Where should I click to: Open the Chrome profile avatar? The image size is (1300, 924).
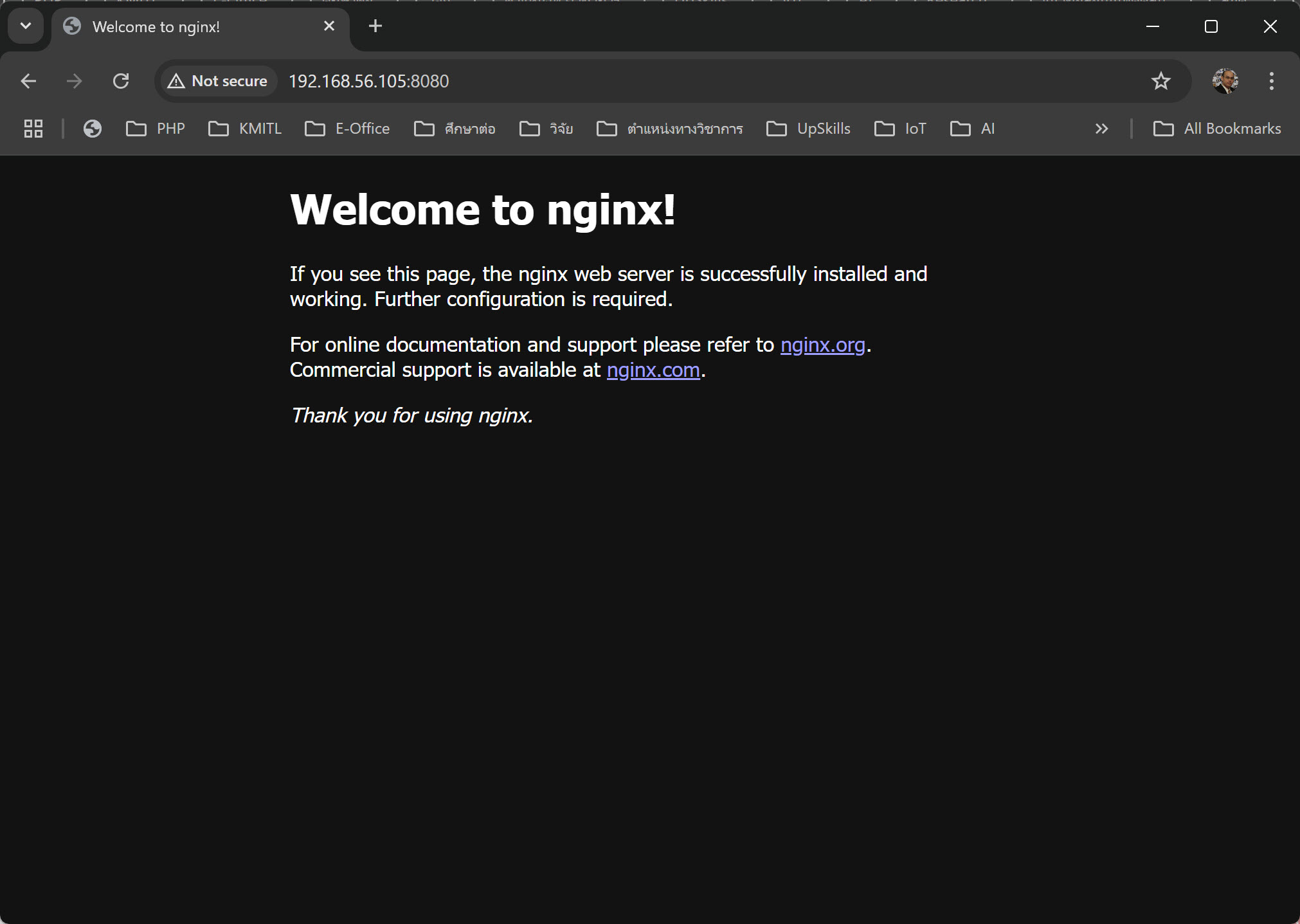pos(1225,81)
